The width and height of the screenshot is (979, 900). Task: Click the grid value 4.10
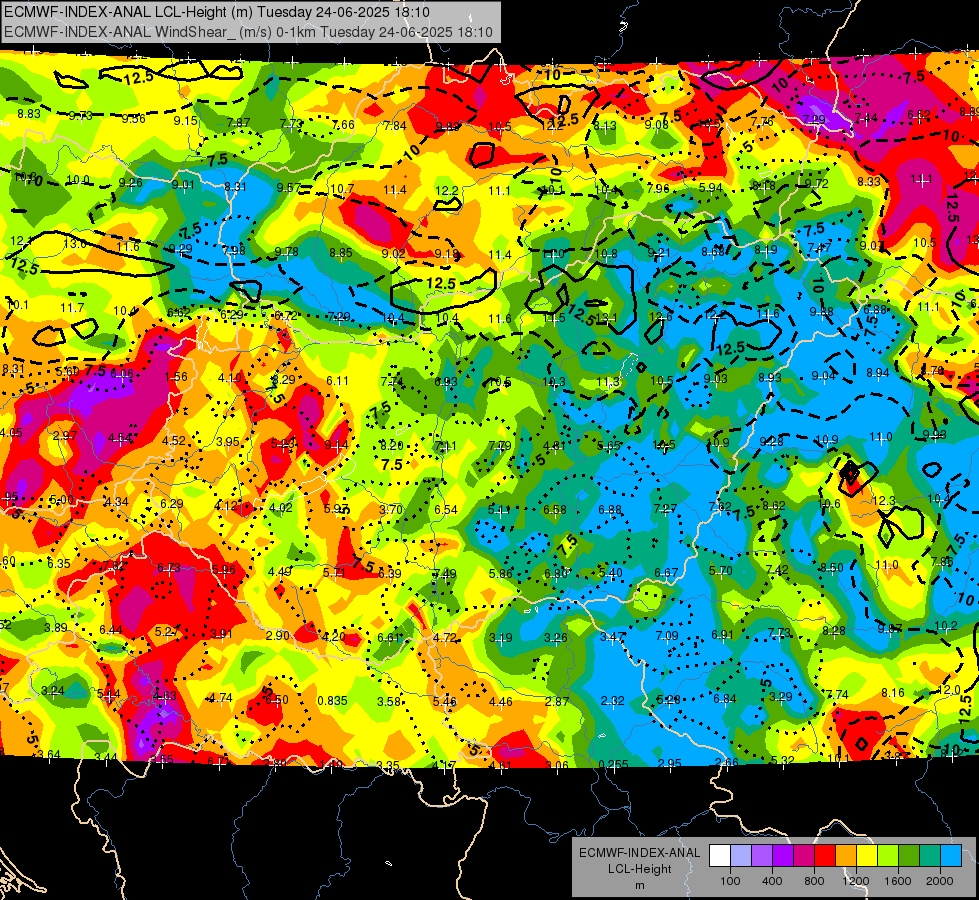(230, 378)
